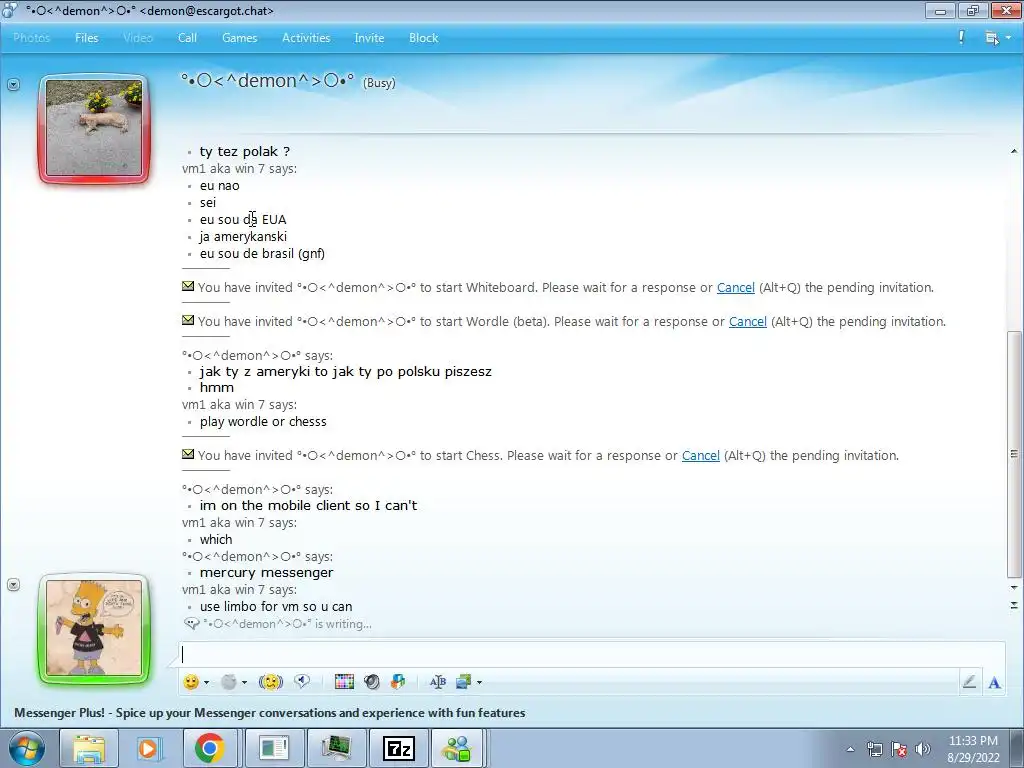Click message 'ja amerykanski'
1024x768 pixels.
[243, 236]
